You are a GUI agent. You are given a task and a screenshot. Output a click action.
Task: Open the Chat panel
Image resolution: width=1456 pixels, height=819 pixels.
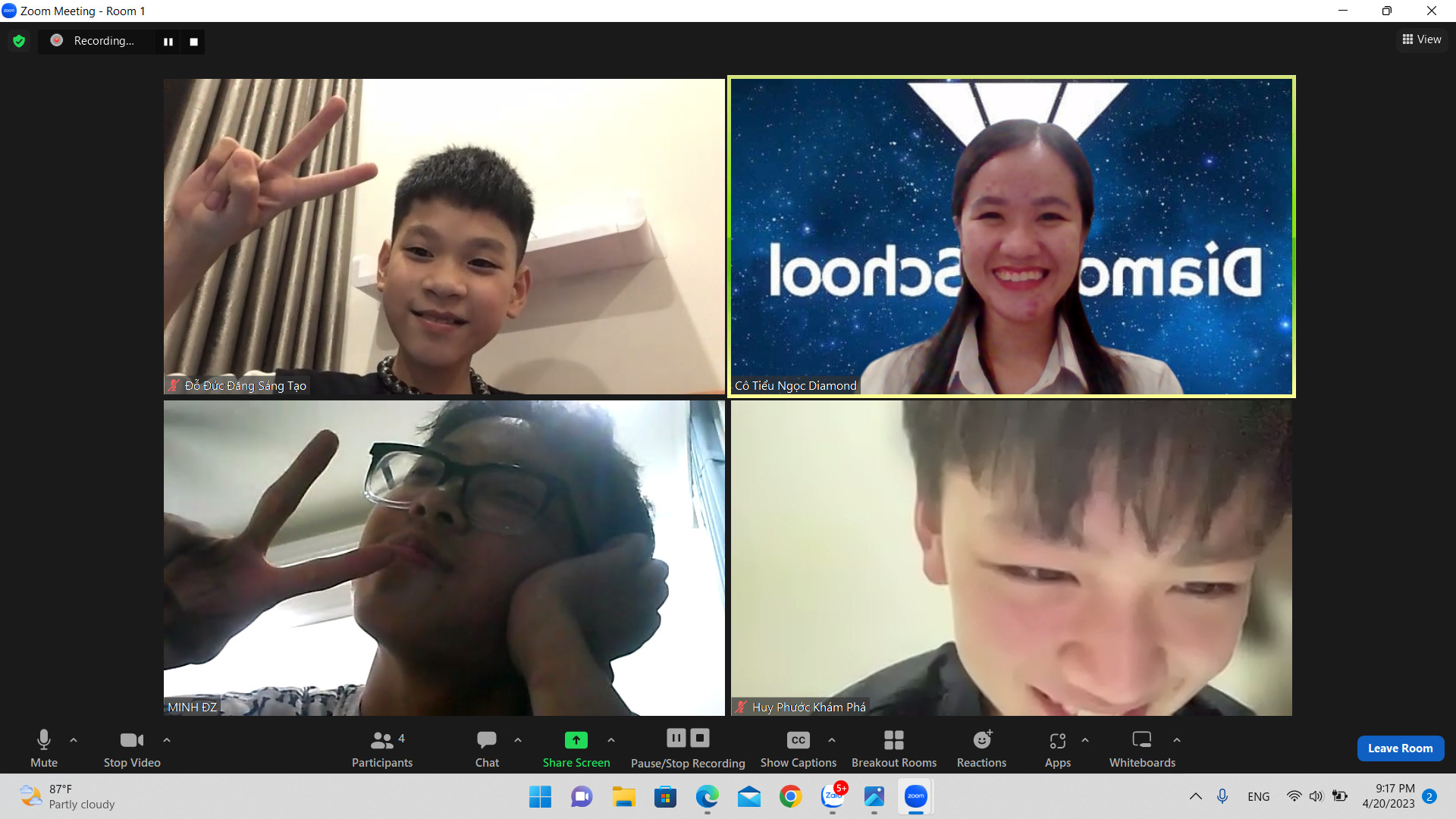click(487, 748)
